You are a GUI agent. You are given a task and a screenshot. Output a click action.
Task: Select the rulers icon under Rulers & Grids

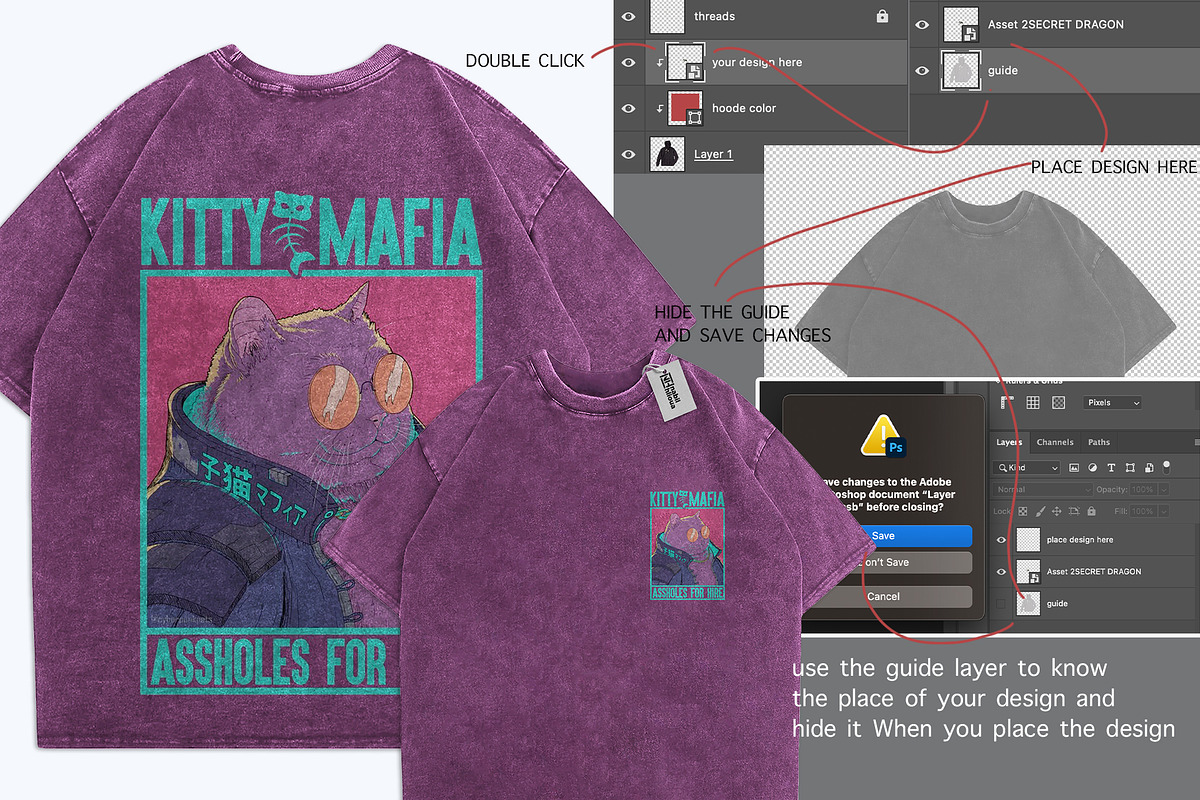click(1007, 402)
